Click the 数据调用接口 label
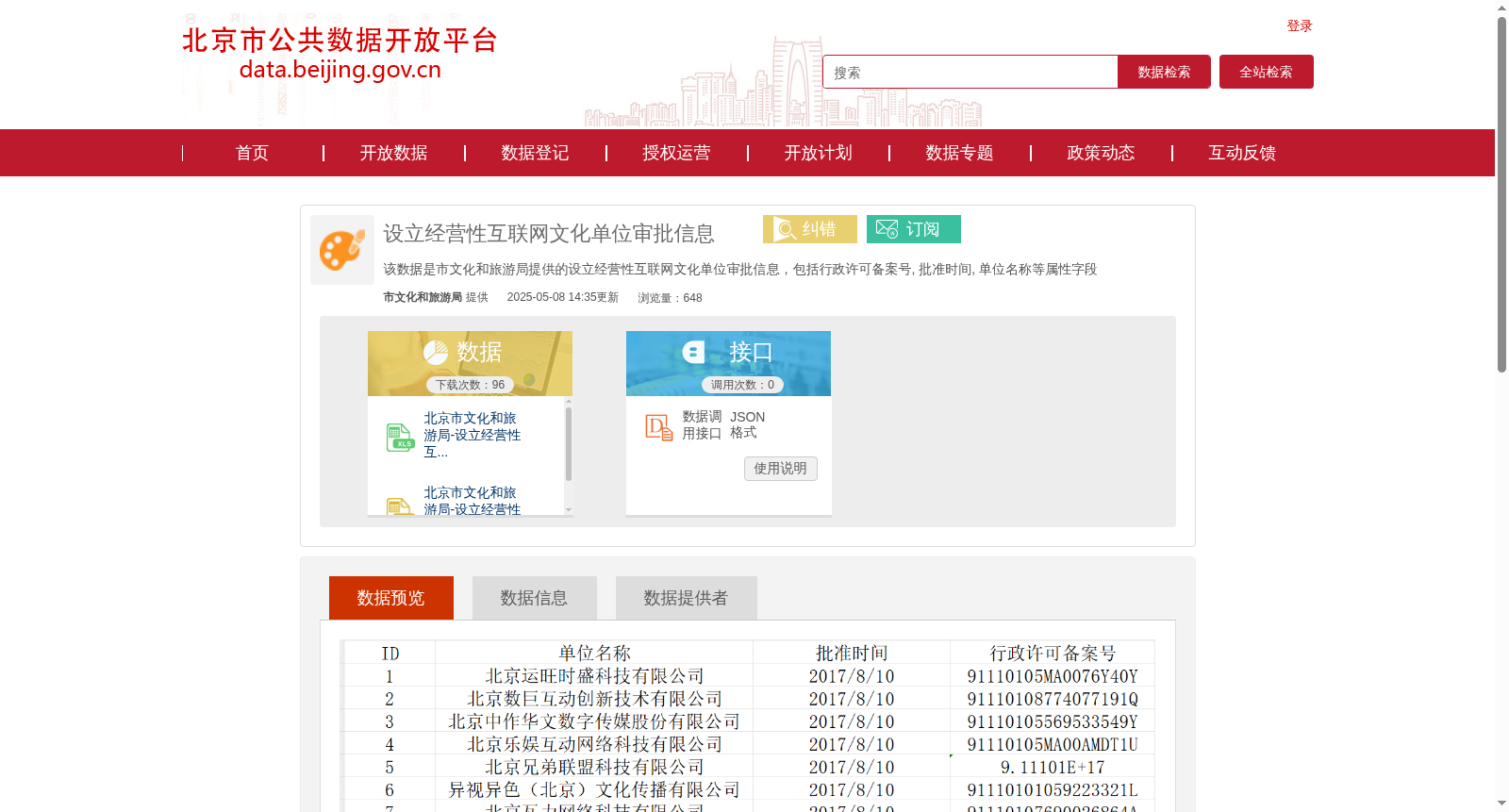 tap(702, 425)
